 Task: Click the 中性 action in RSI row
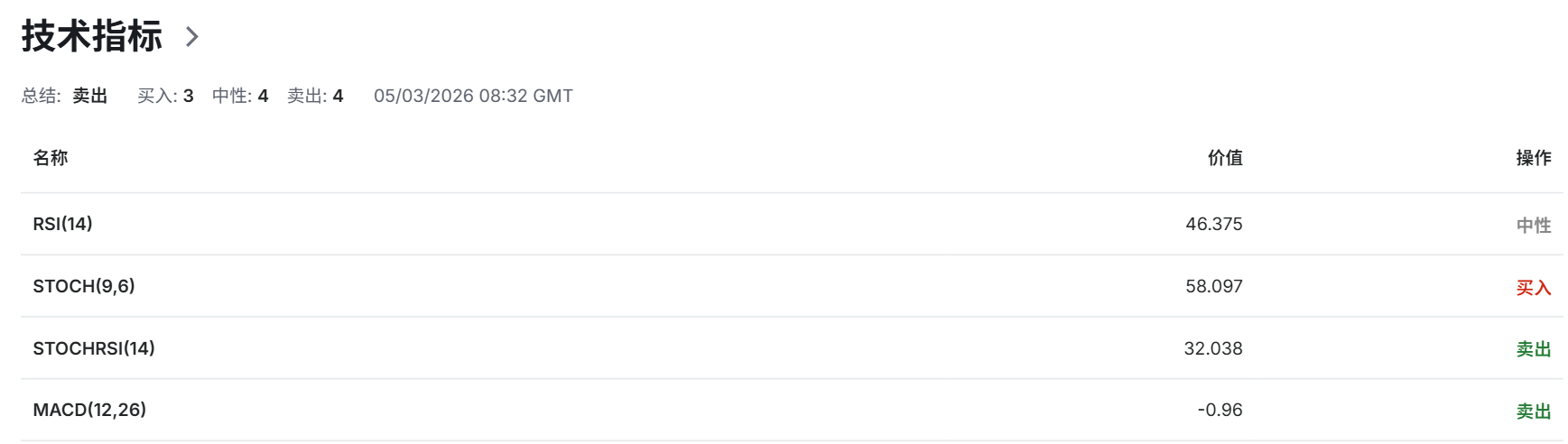coord(1533,225)
